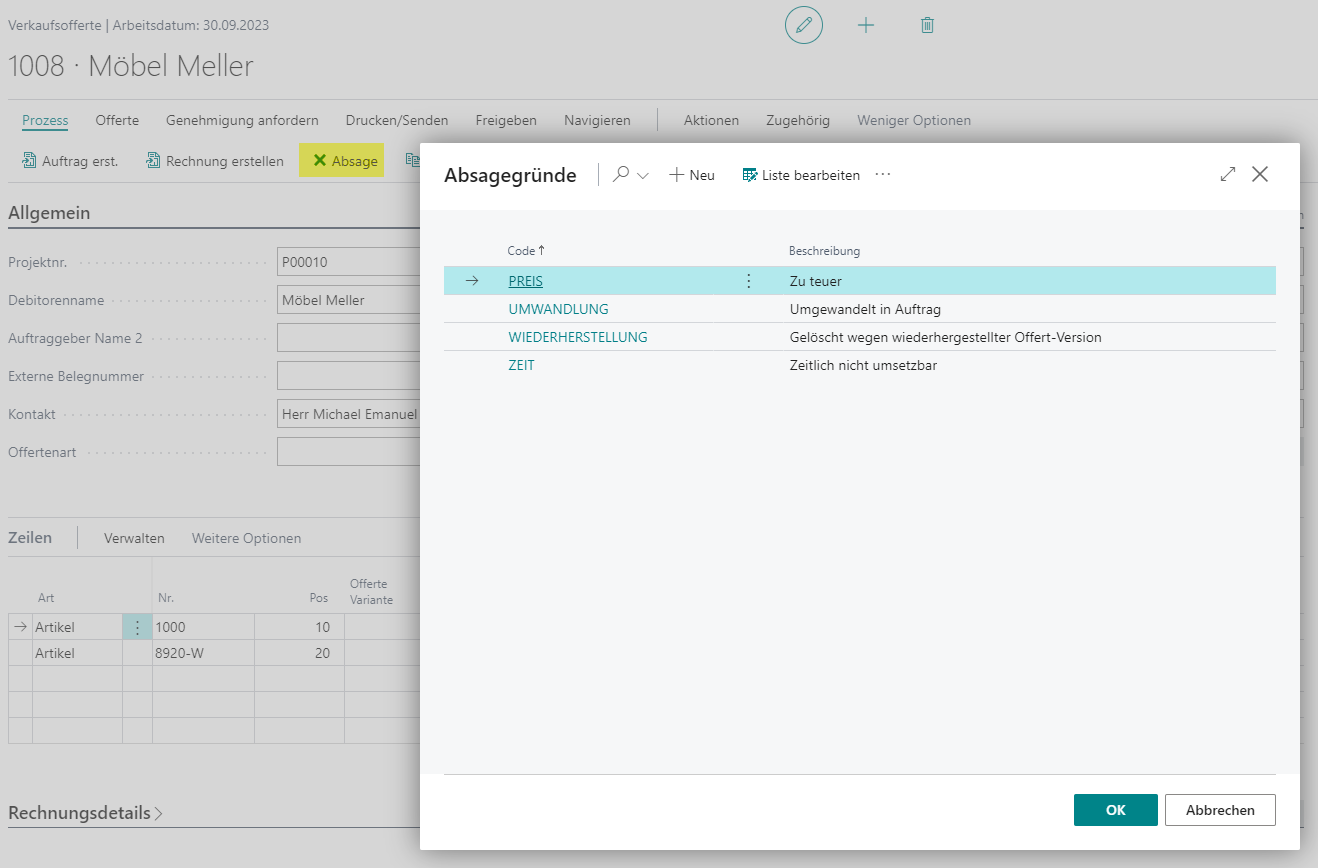
Task: Open the Navigieren menu
Action: pos(597,120)
